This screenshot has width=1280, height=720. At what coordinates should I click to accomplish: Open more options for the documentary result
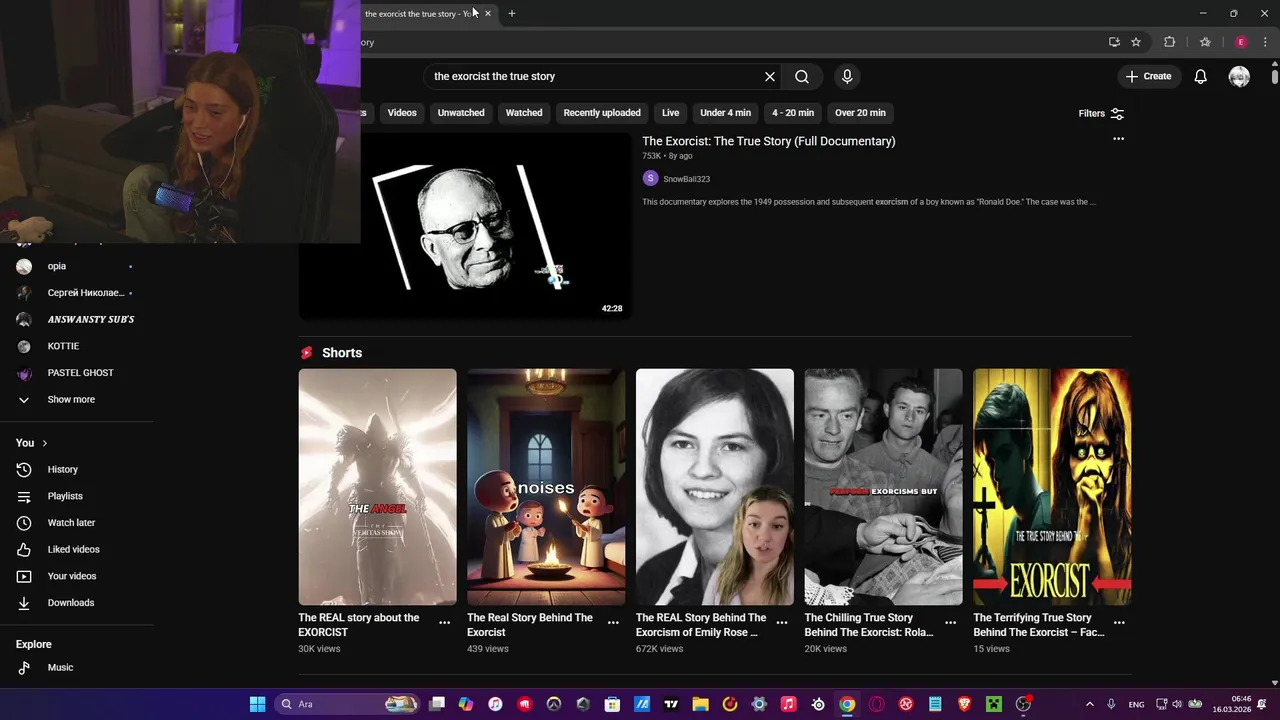coord(1118,139)
